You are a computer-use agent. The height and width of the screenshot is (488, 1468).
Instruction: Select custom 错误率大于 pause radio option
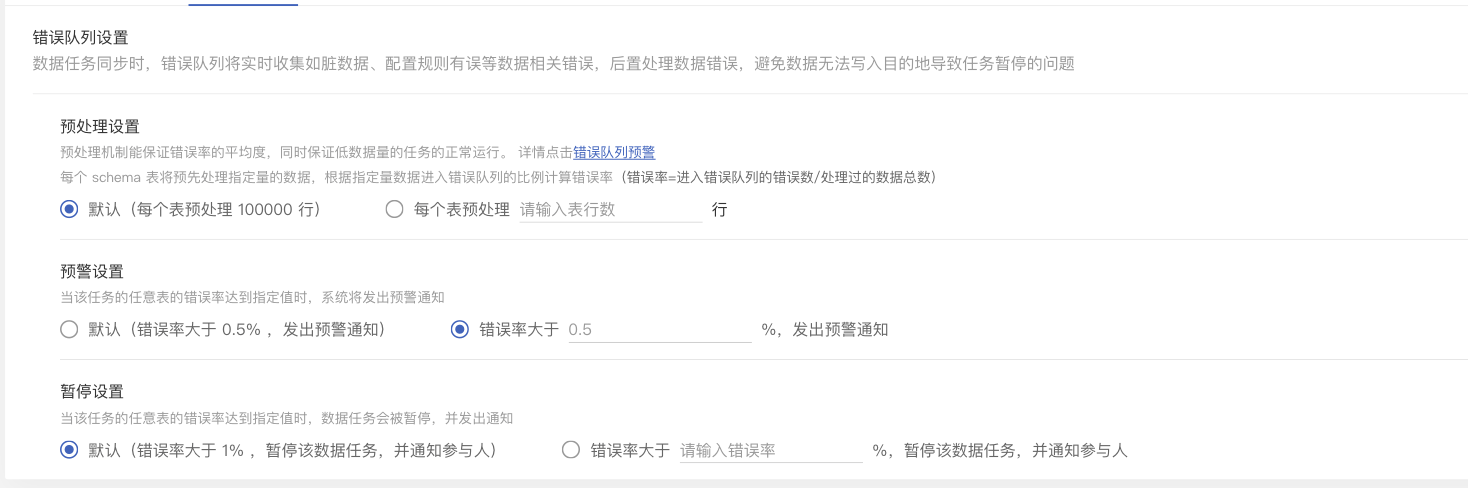tap(571, 450)
